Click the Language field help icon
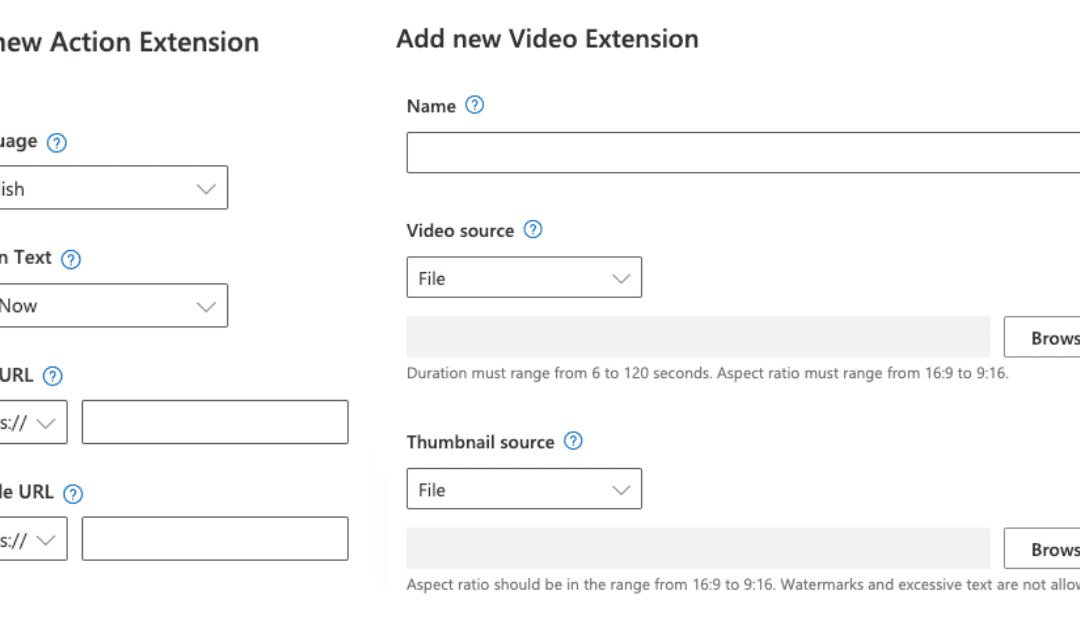The image size is (1080, 622). (56, 142)
